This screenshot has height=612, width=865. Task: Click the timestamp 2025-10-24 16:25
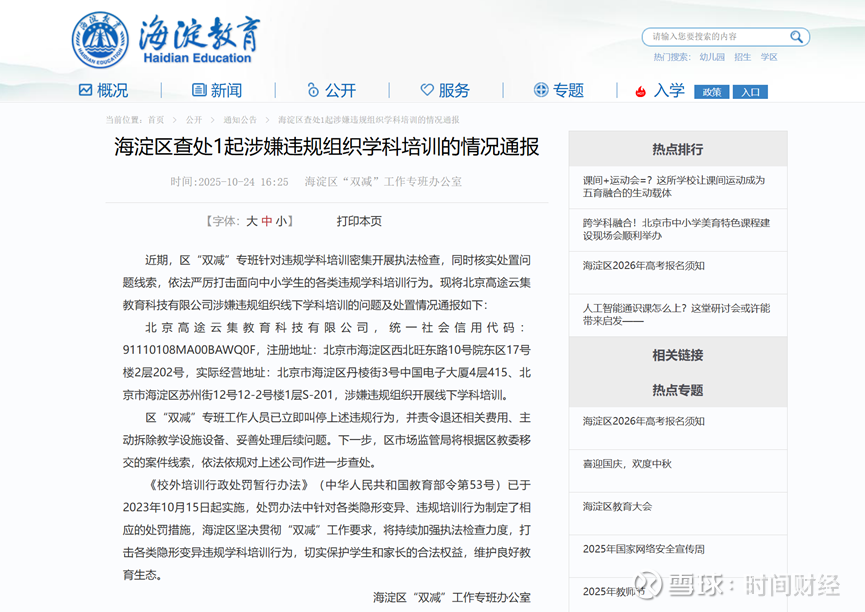tap(243, 182)
